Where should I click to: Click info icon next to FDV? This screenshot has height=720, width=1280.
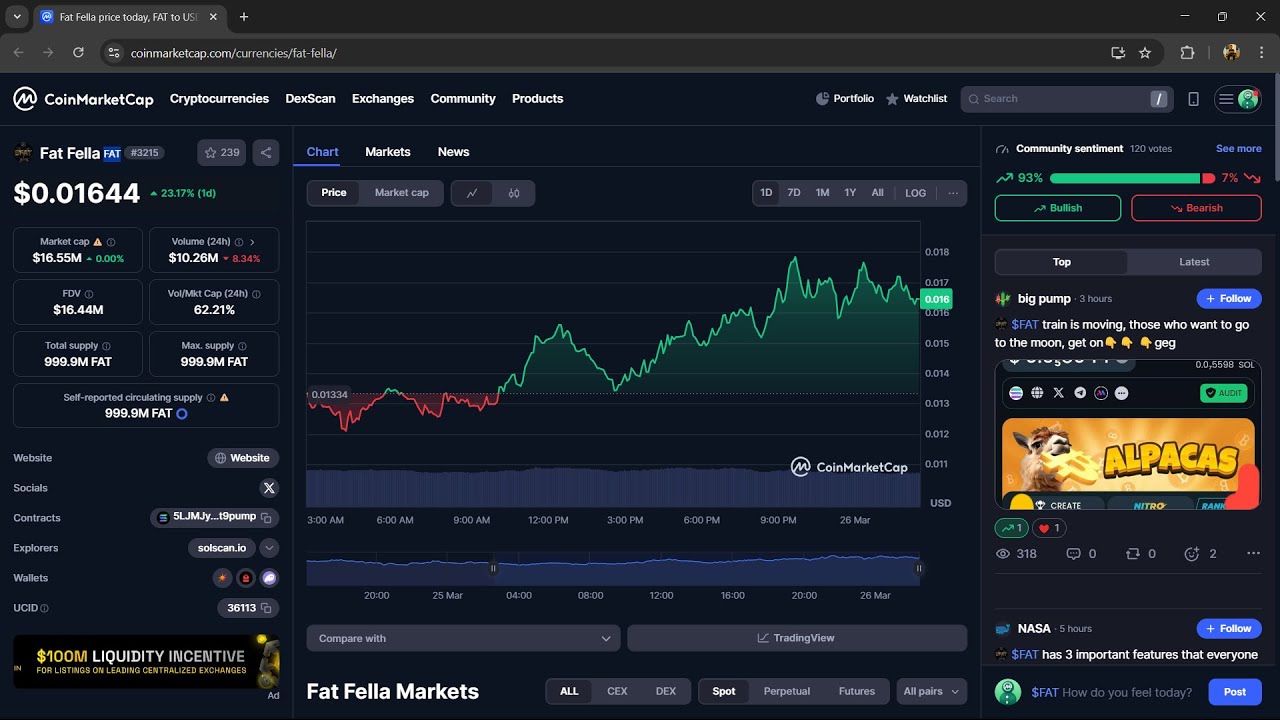[x=89, y=294]
